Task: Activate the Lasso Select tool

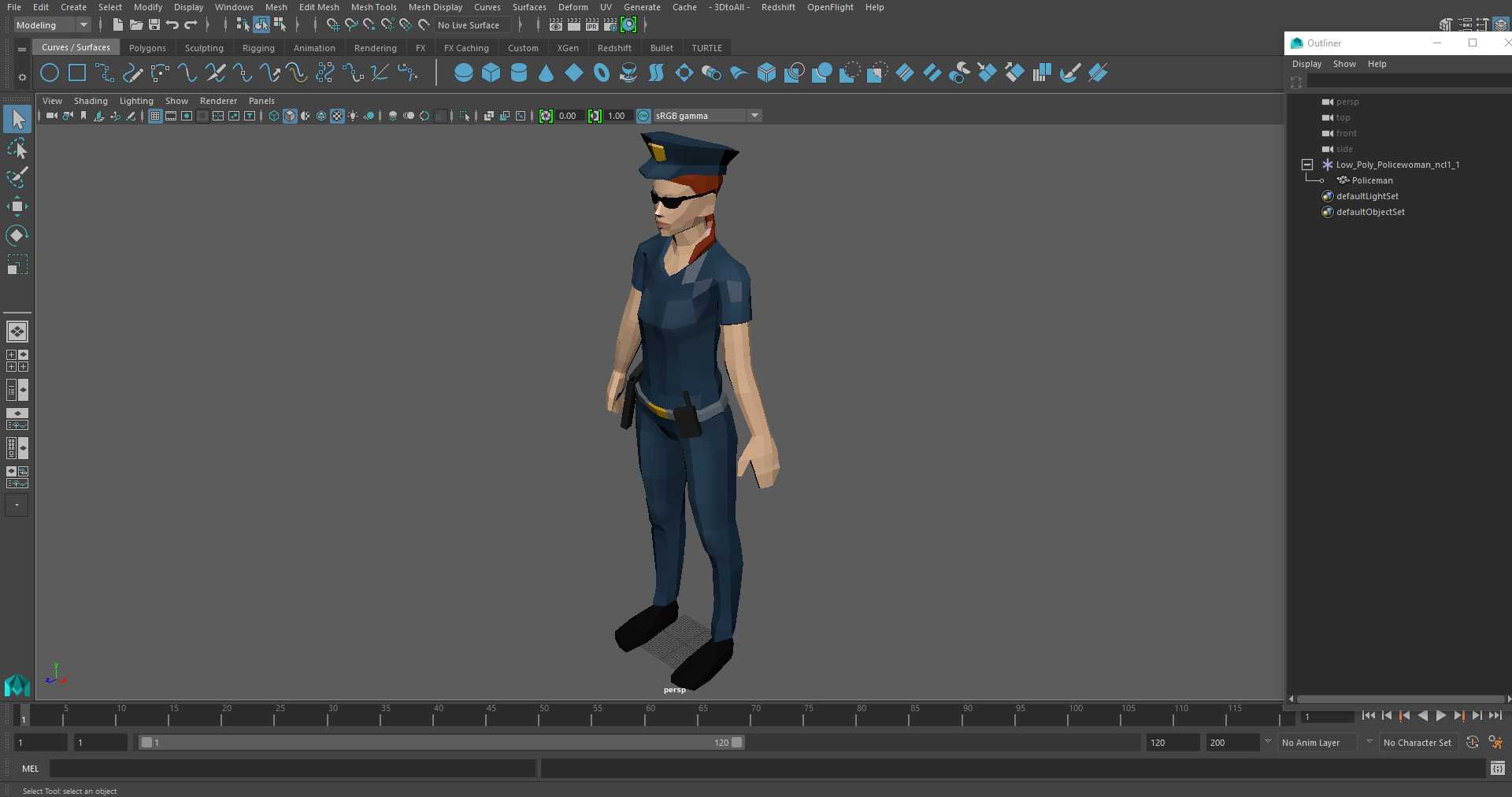Action: pyautogui.click(x=17, y=148)
